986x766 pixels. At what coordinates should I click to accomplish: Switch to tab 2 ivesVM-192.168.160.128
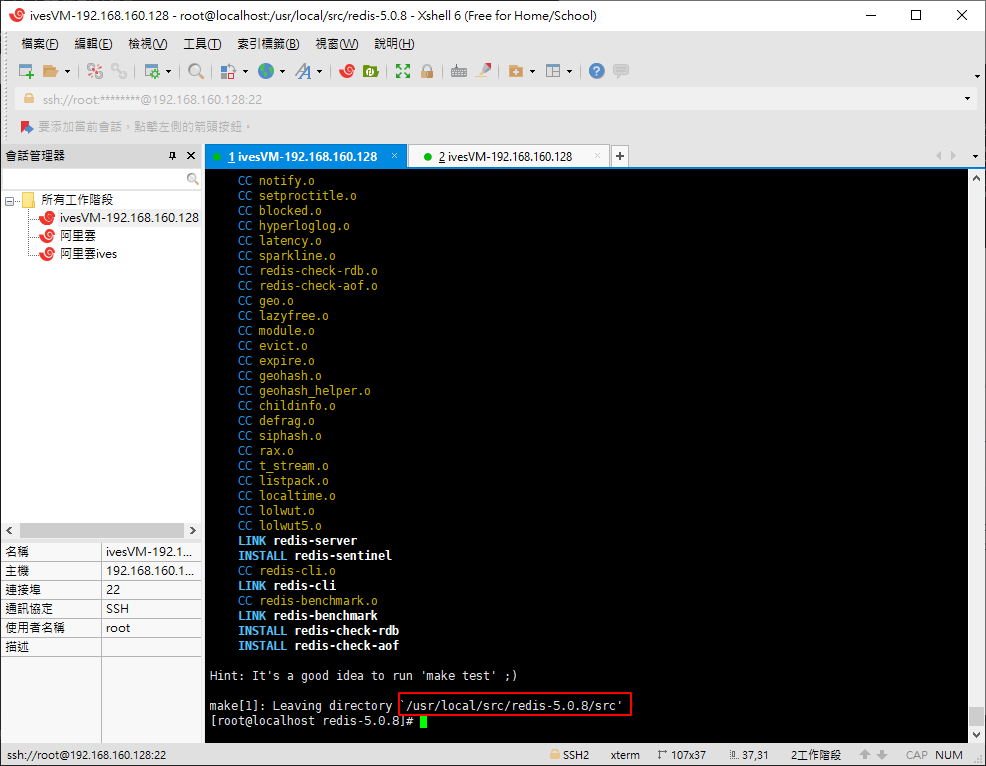click(508, 157)
